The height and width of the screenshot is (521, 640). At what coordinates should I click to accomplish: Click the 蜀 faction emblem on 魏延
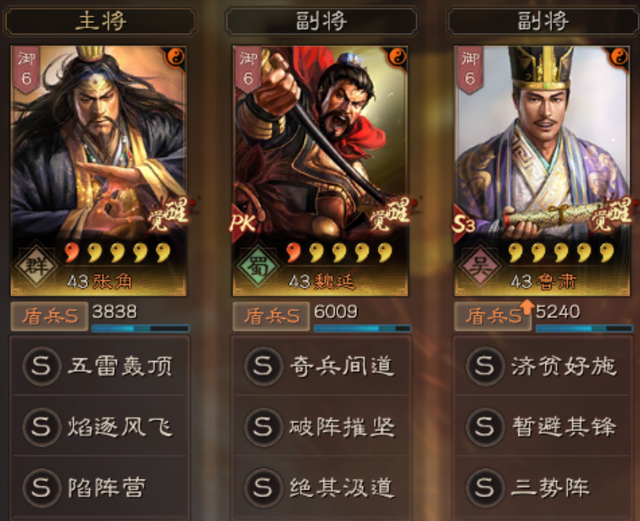258,265
